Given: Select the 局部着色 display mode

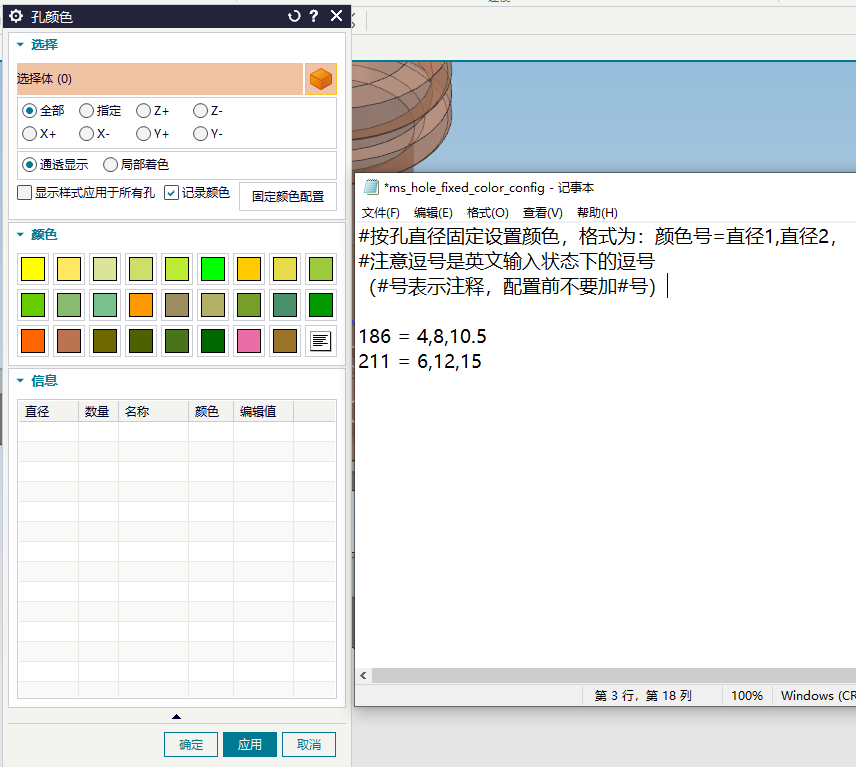Looking at the screenshot, I should point(110,164).
